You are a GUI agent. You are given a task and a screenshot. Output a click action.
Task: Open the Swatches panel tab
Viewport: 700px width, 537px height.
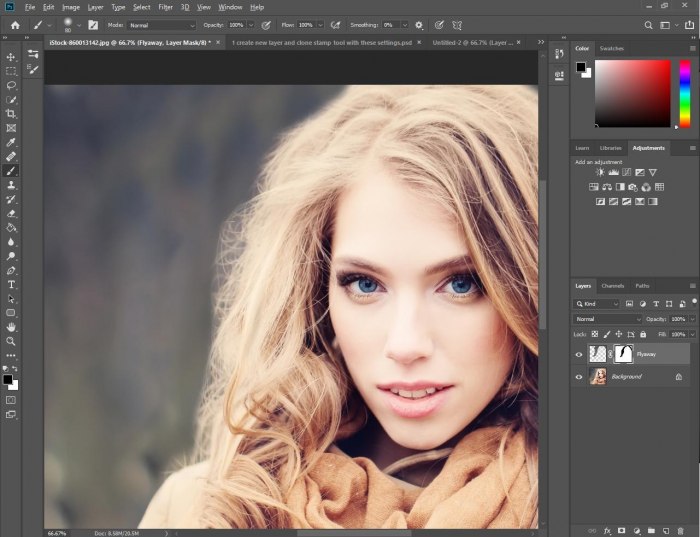(611, 48)
